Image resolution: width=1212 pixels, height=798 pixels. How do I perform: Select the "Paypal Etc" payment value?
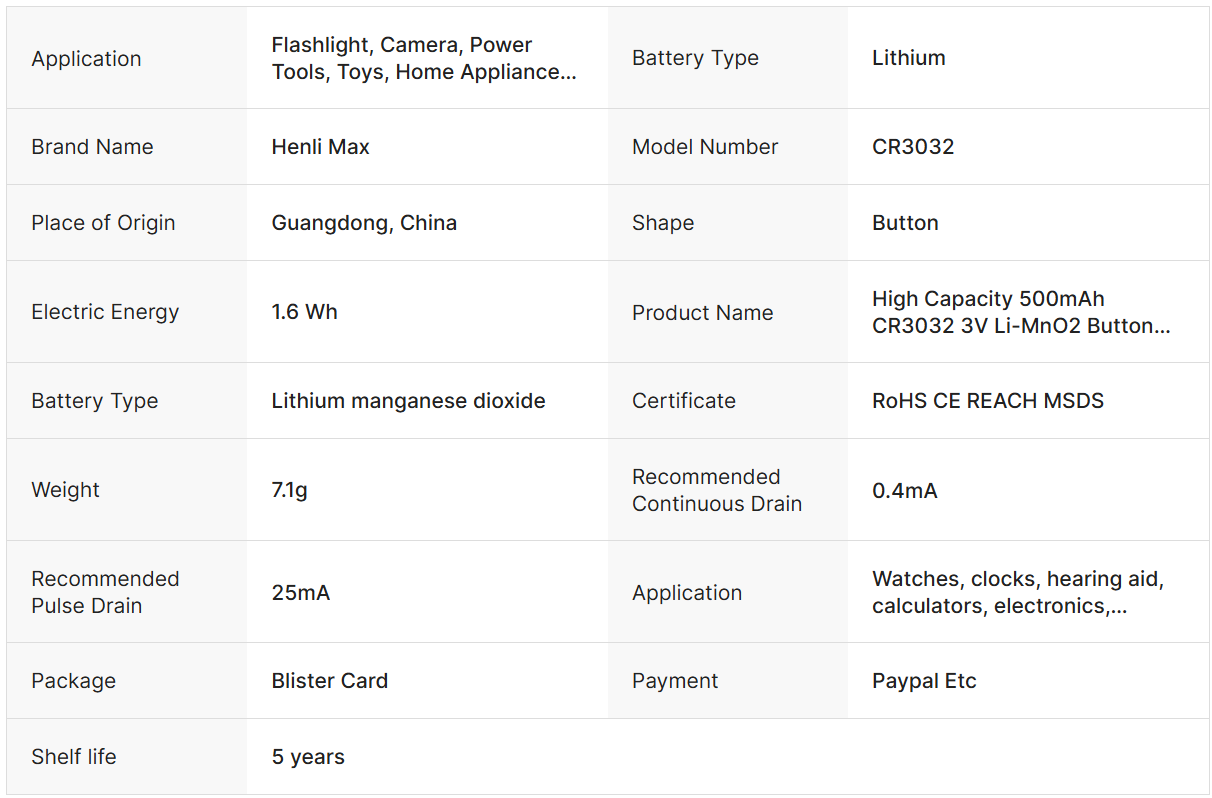924,681
